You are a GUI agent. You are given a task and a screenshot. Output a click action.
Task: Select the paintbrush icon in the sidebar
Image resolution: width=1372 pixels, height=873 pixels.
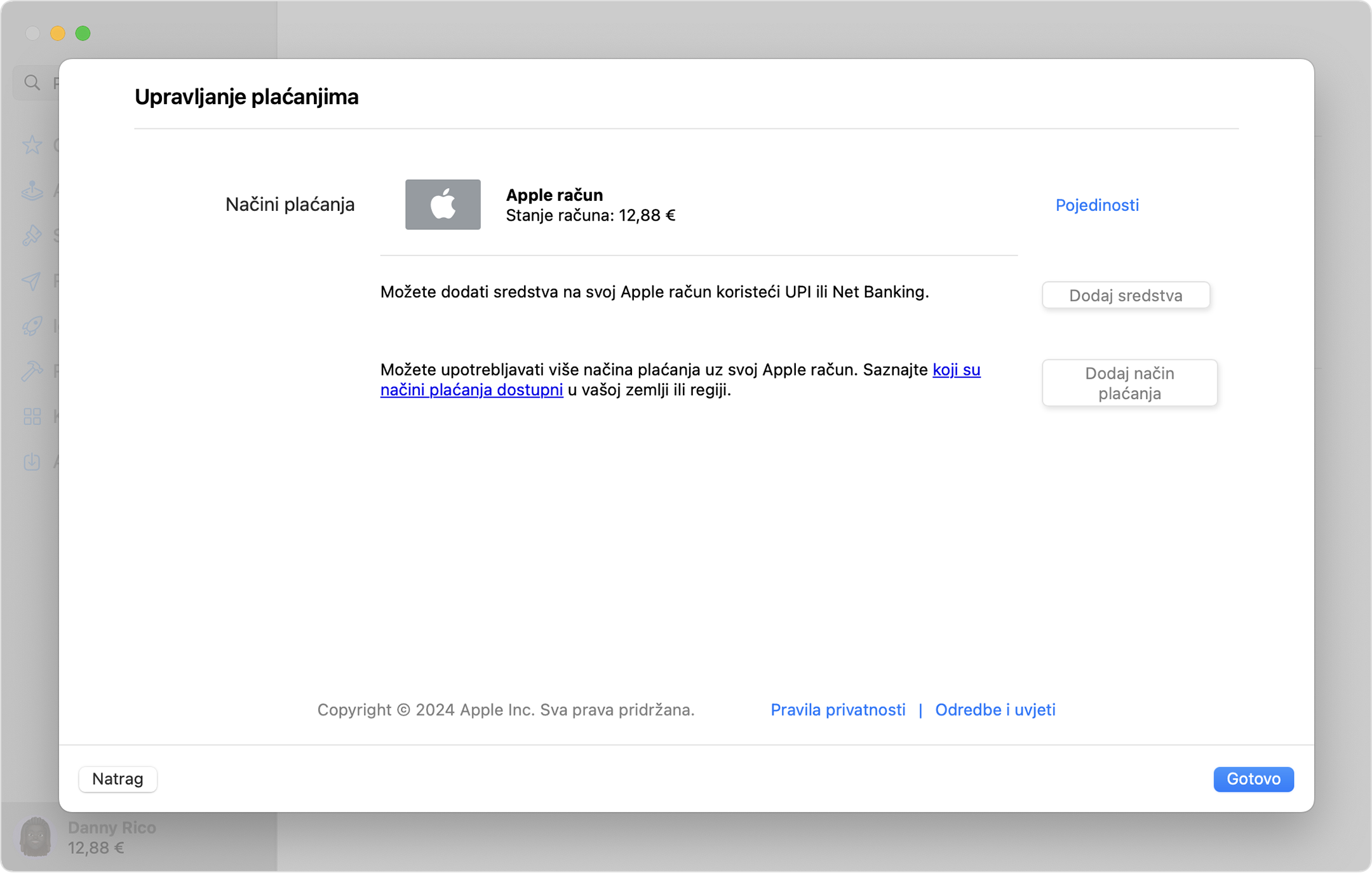[32, 236]
